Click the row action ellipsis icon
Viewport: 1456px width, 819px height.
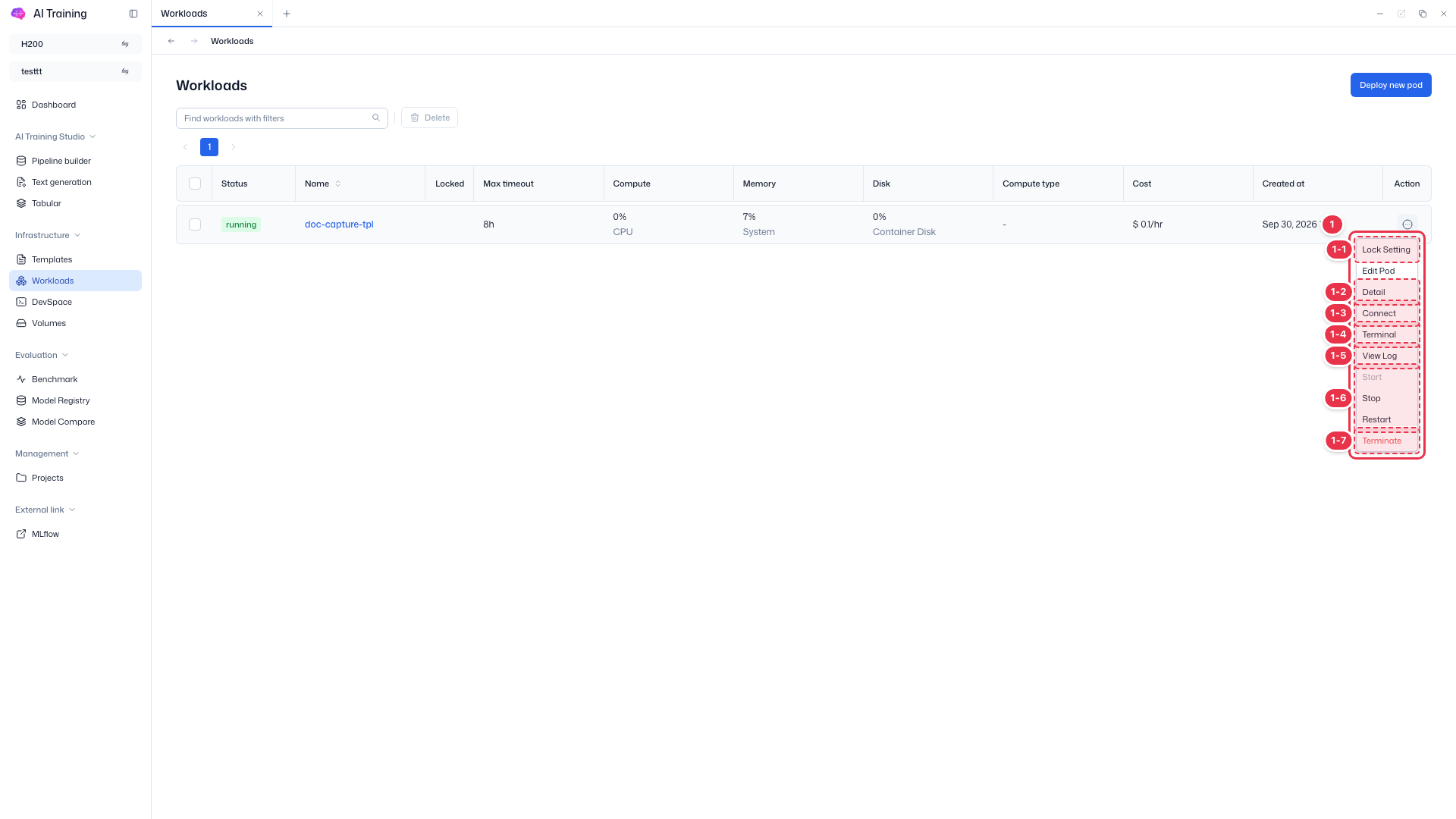click(x=1407, y=224)
